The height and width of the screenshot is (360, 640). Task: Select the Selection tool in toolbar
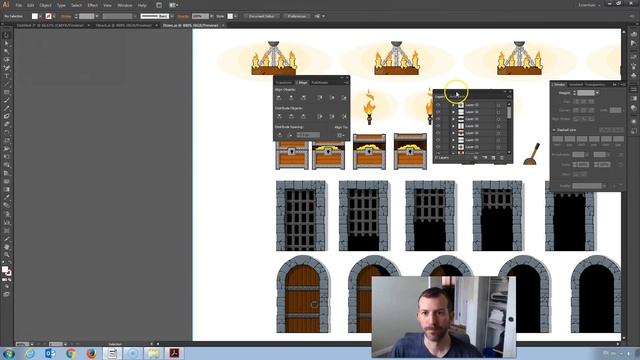[6, 36]
